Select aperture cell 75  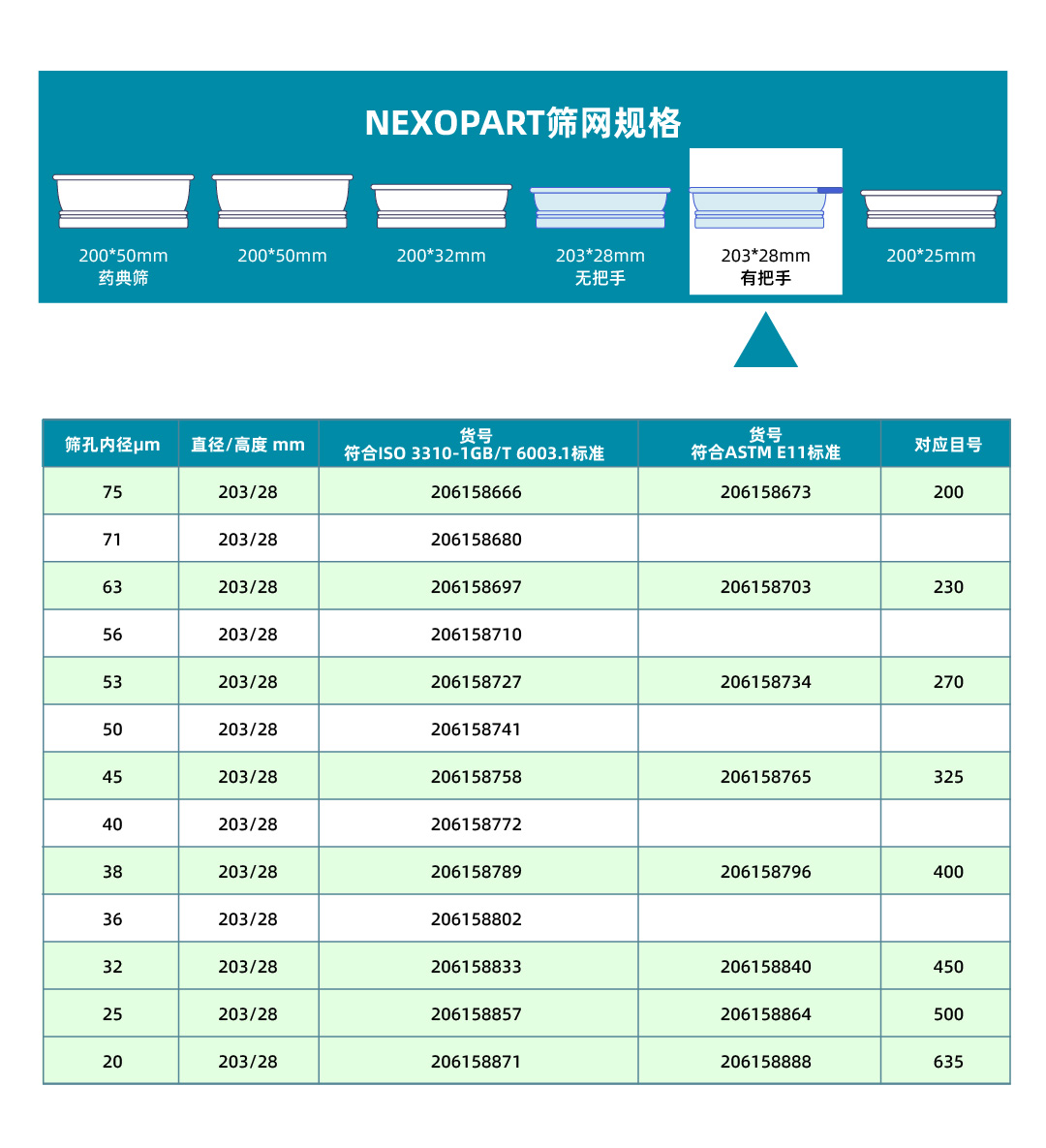point(112,492)
